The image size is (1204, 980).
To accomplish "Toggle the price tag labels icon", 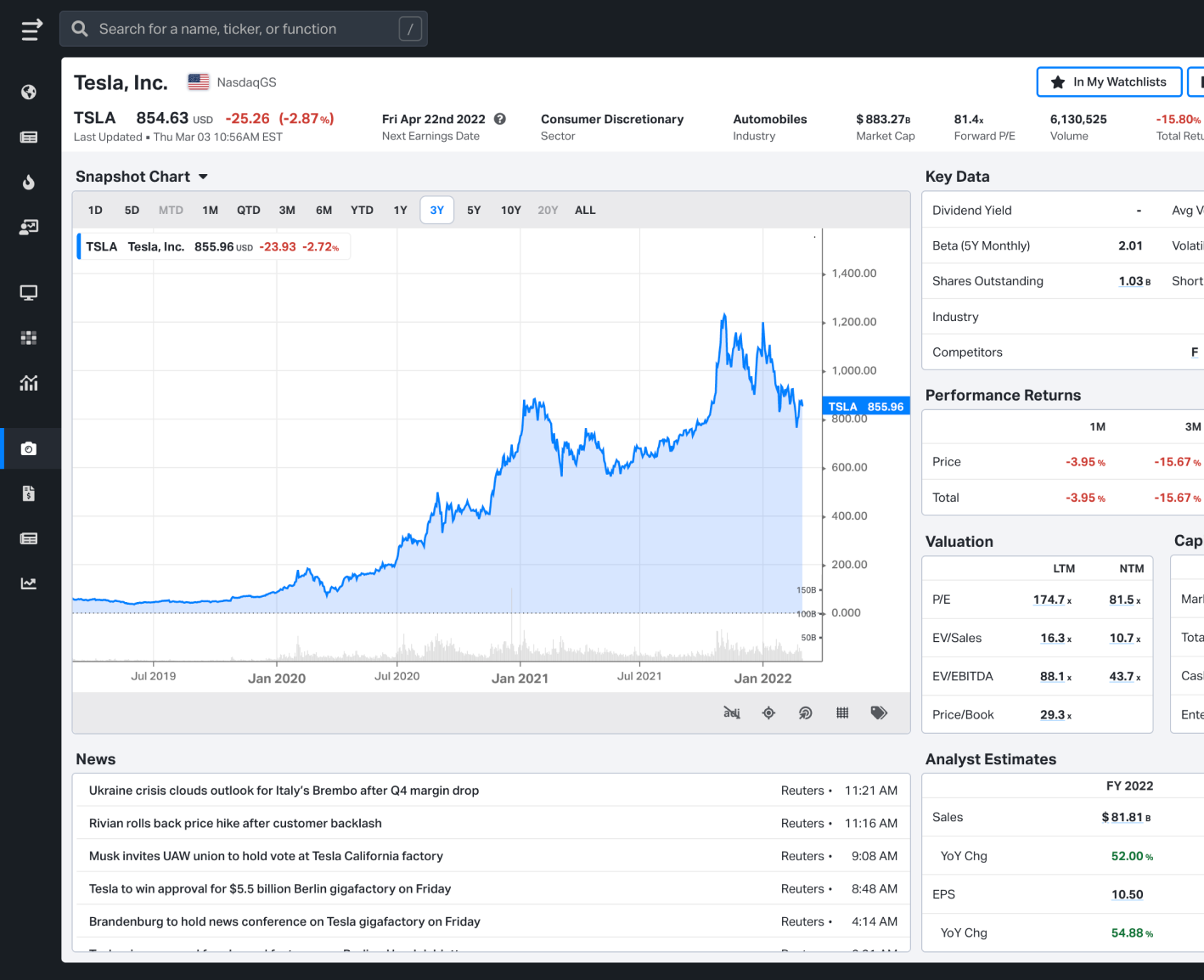I will 879,712.
